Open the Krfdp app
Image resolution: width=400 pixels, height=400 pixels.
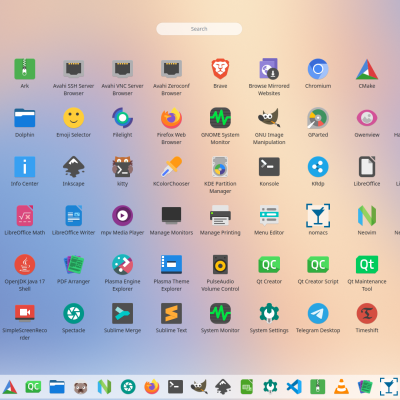[x=318, y=167]
